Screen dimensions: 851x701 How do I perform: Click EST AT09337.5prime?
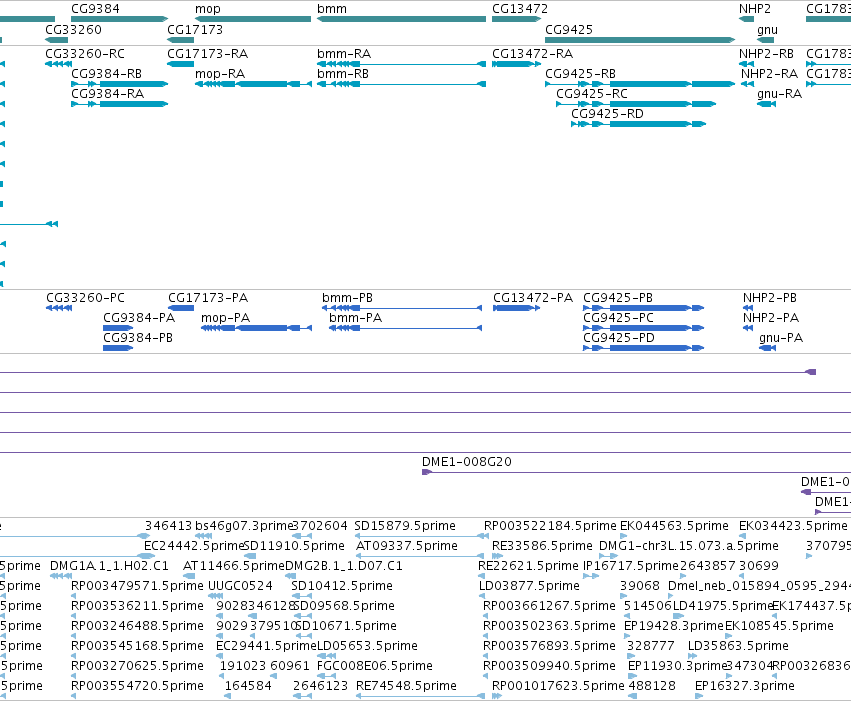click(x=407, y=546)
